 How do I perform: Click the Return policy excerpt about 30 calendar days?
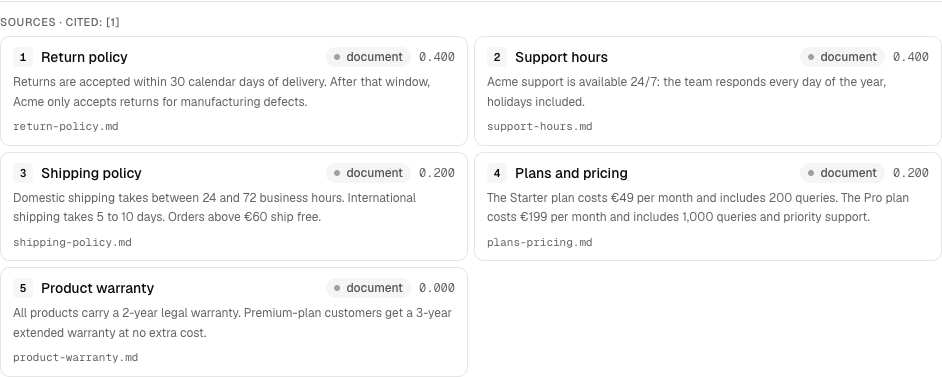point(222,92)
